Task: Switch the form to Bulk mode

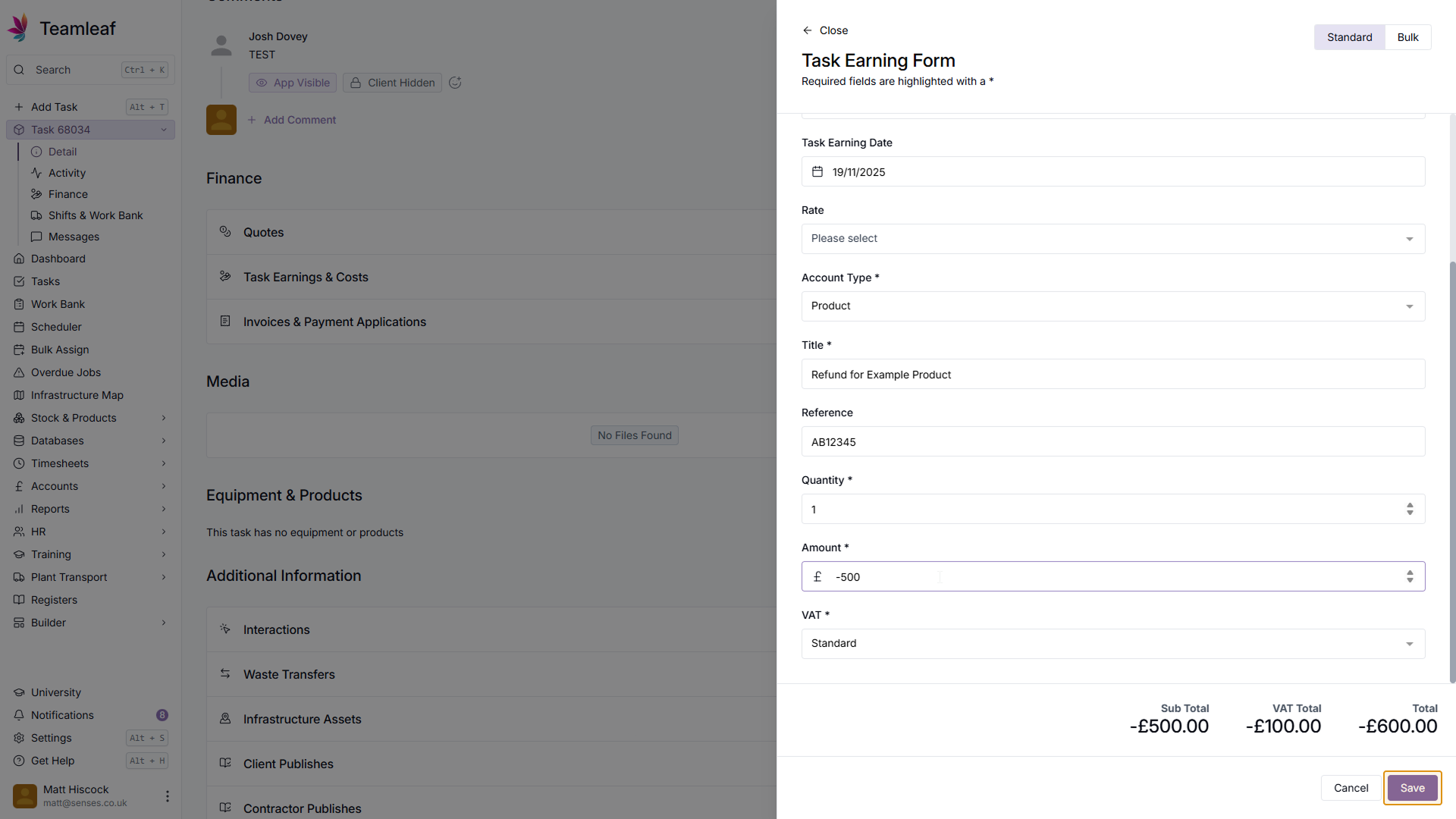Action: (1407, 37)
